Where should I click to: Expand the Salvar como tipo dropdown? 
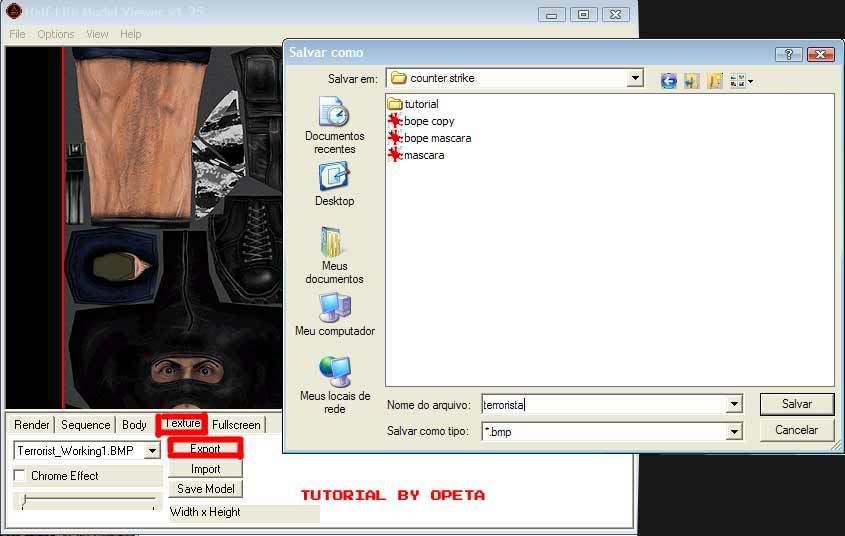click(x=734, y=431)
